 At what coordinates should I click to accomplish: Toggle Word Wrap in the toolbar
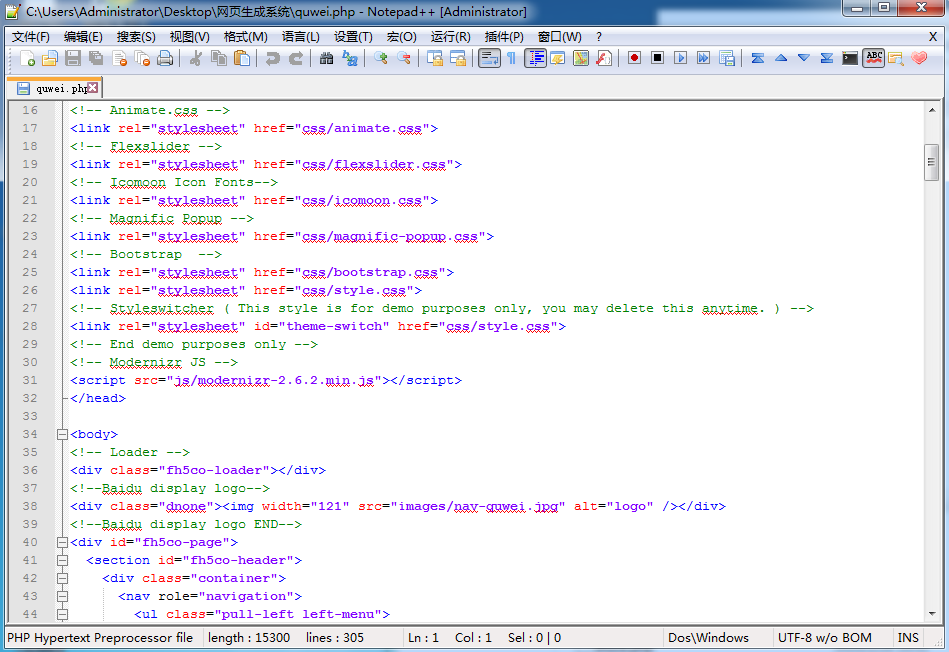tap(489, 58)
